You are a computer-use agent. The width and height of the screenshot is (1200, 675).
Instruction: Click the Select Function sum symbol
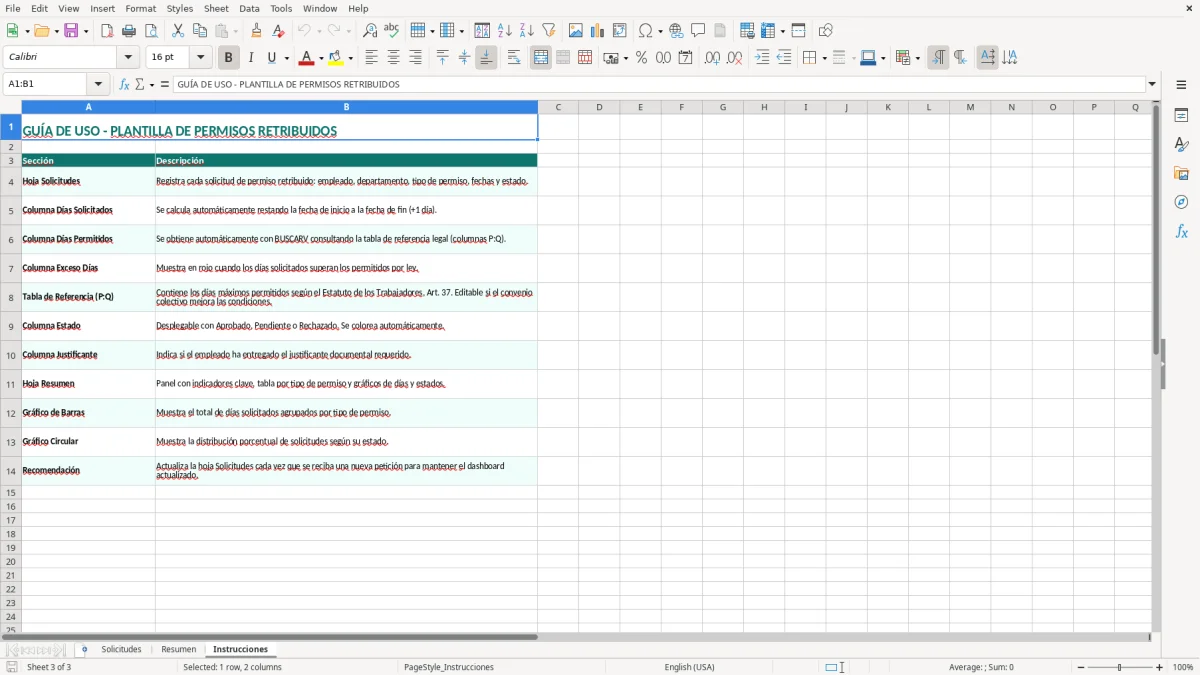pos(140,85)
